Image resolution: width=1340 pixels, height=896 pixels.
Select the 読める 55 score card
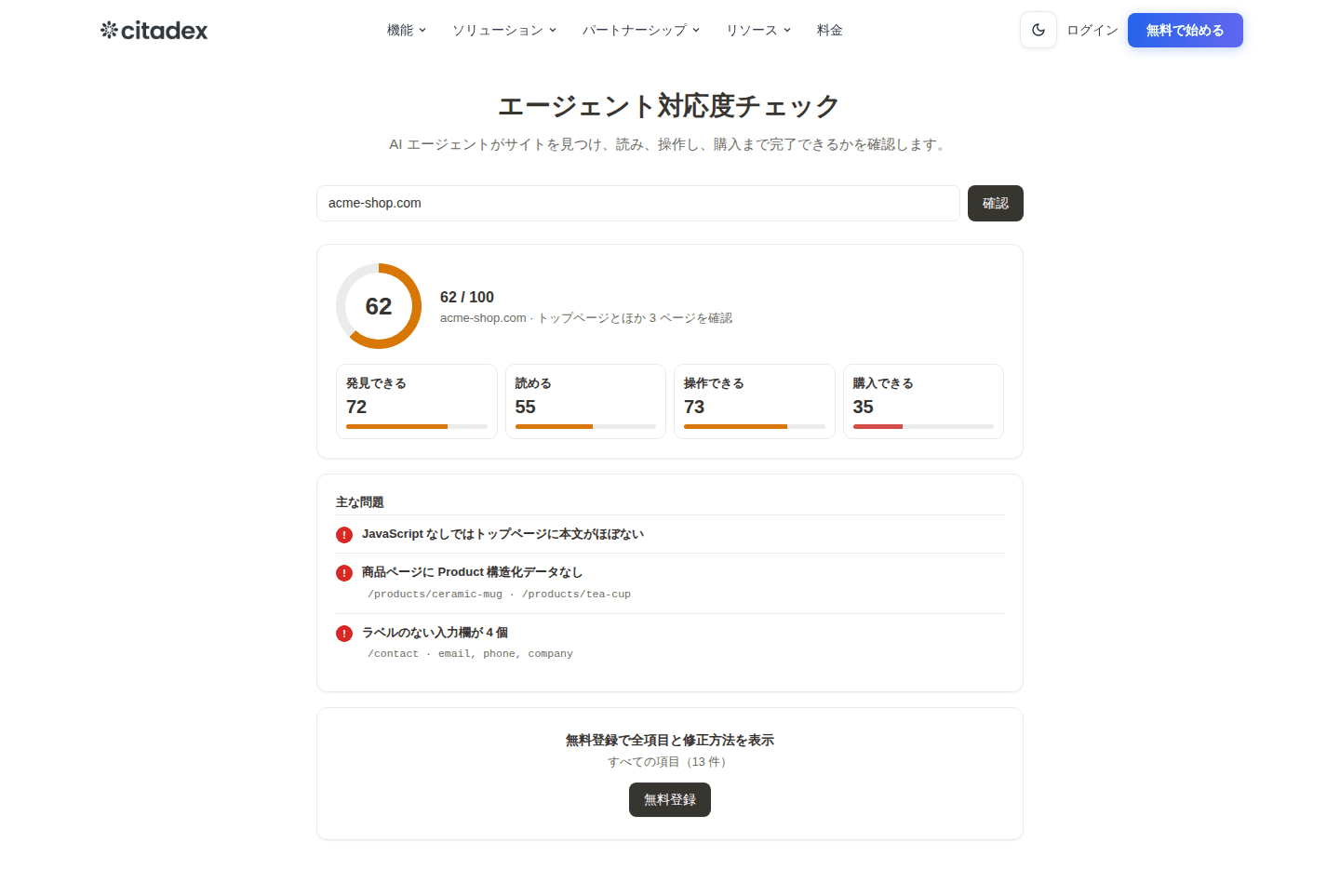tap(585, 401)
